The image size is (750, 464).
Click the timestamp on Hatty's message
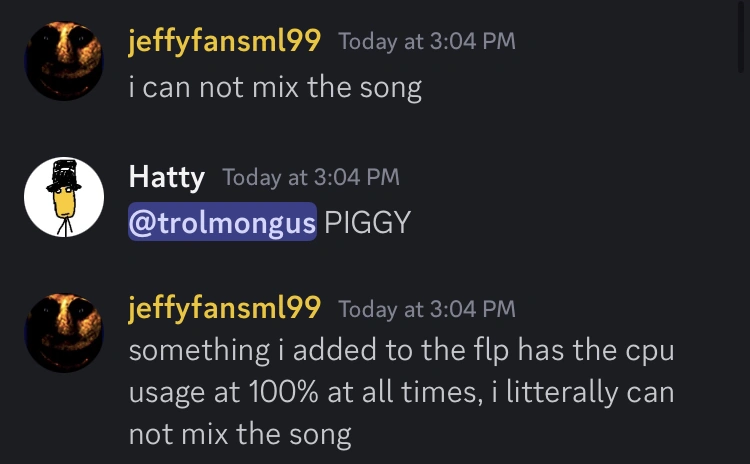(x=310, y=178)
